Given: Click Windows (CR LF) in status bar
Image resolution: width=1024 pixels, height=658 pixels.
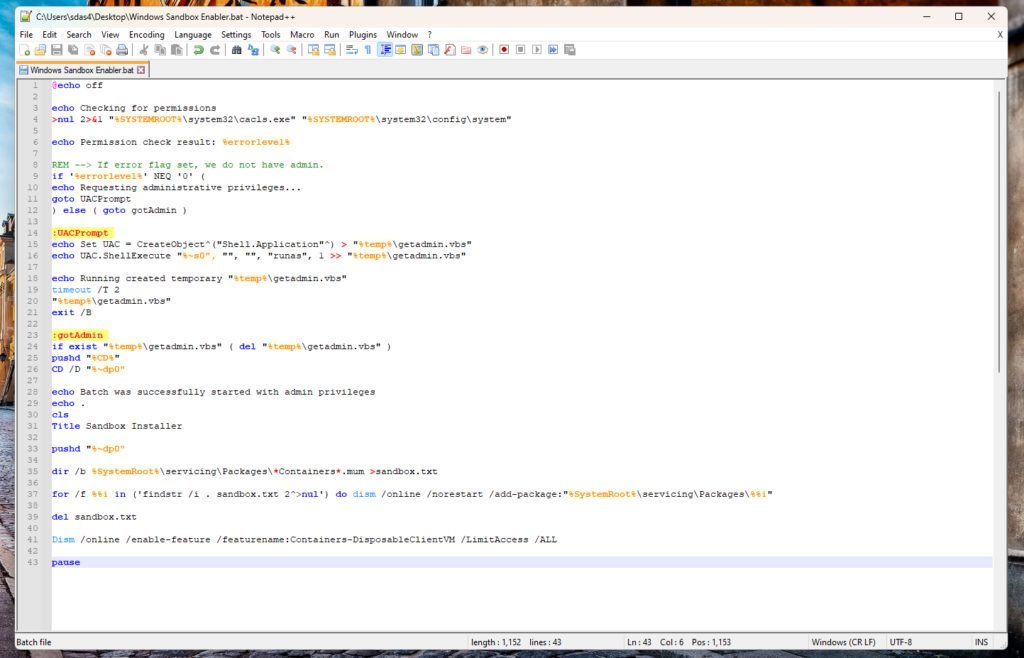Looking at the screenshot, I should point(843,642).
